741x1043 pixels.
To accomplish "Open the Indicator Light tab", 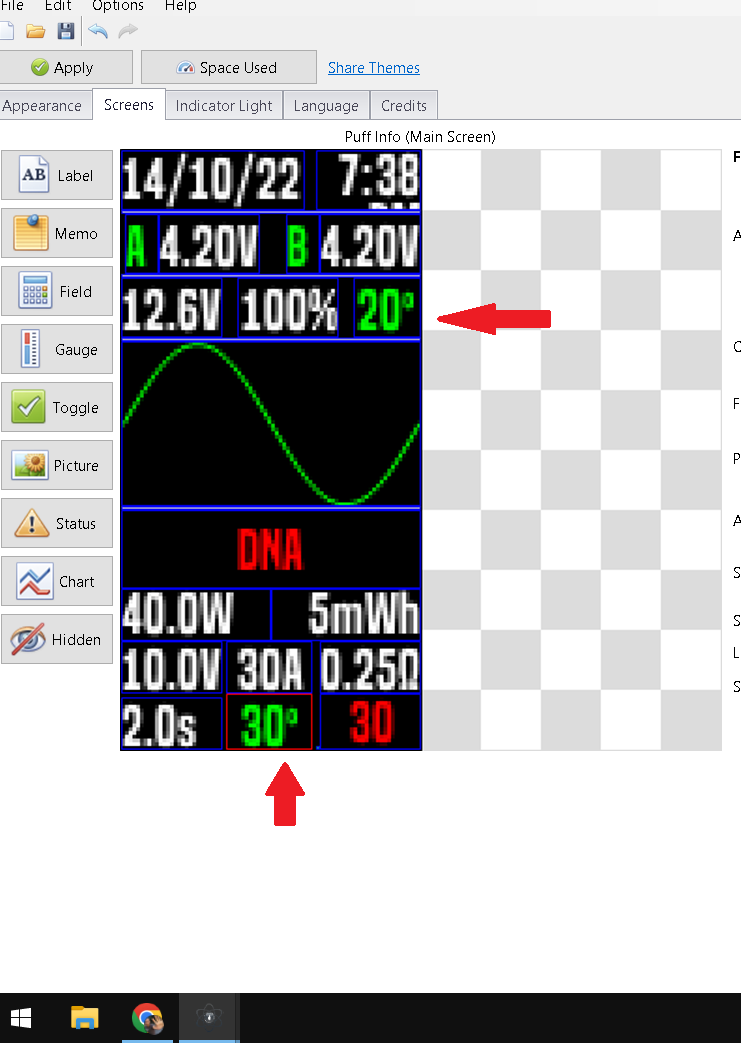I will click(x=224, y=106).
